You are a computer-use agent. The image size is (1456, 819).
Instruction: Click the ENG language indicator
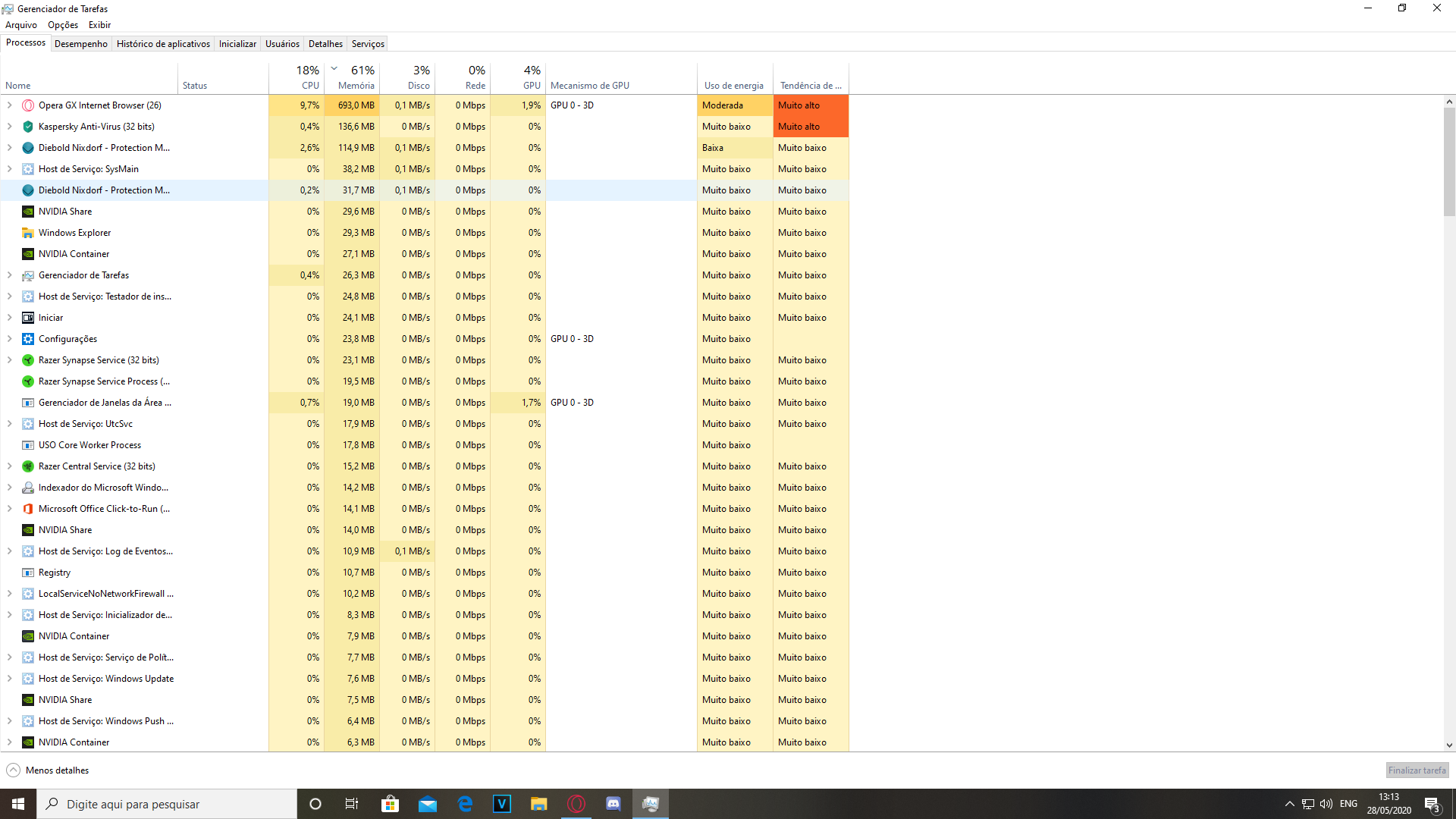(1348, 804)
